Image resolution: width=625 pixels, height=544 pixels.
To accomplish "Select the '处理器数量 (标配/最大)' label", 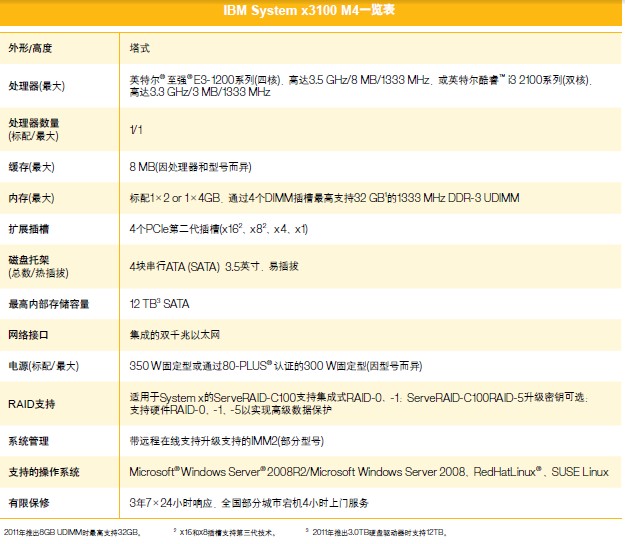I will coord(34,129).
